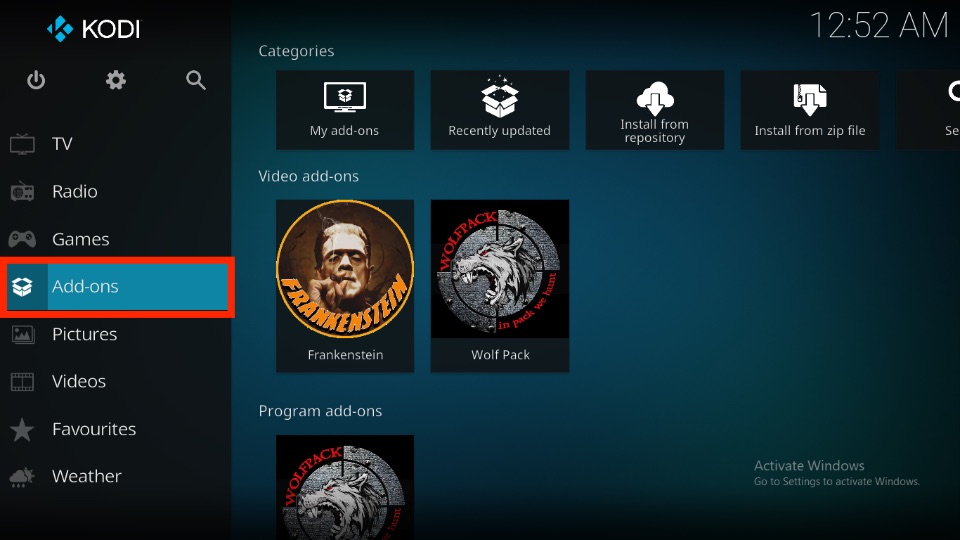Open settings via the gear icon
Screen dimensions: 960x540
pyautogui.click(x=116, y=80)
